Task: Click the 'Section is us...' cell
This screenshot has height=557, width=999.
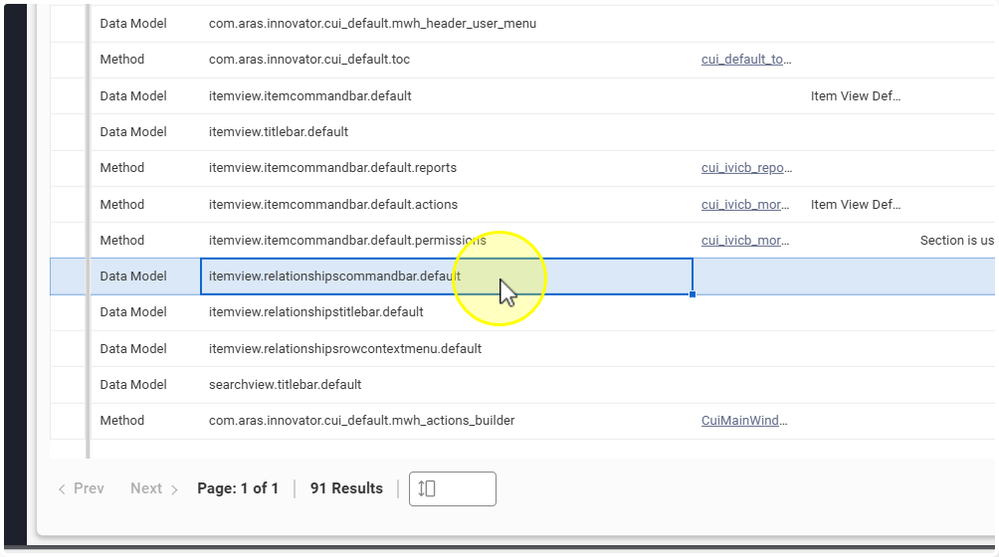Action: pos(956,240)
